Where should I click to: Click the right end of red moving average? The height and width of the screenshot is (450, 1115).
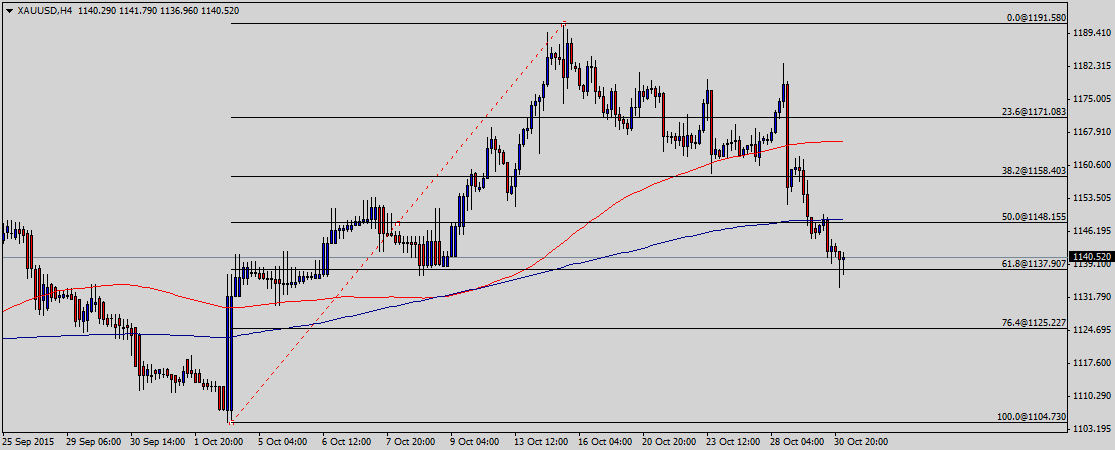[x=841, y=141]
